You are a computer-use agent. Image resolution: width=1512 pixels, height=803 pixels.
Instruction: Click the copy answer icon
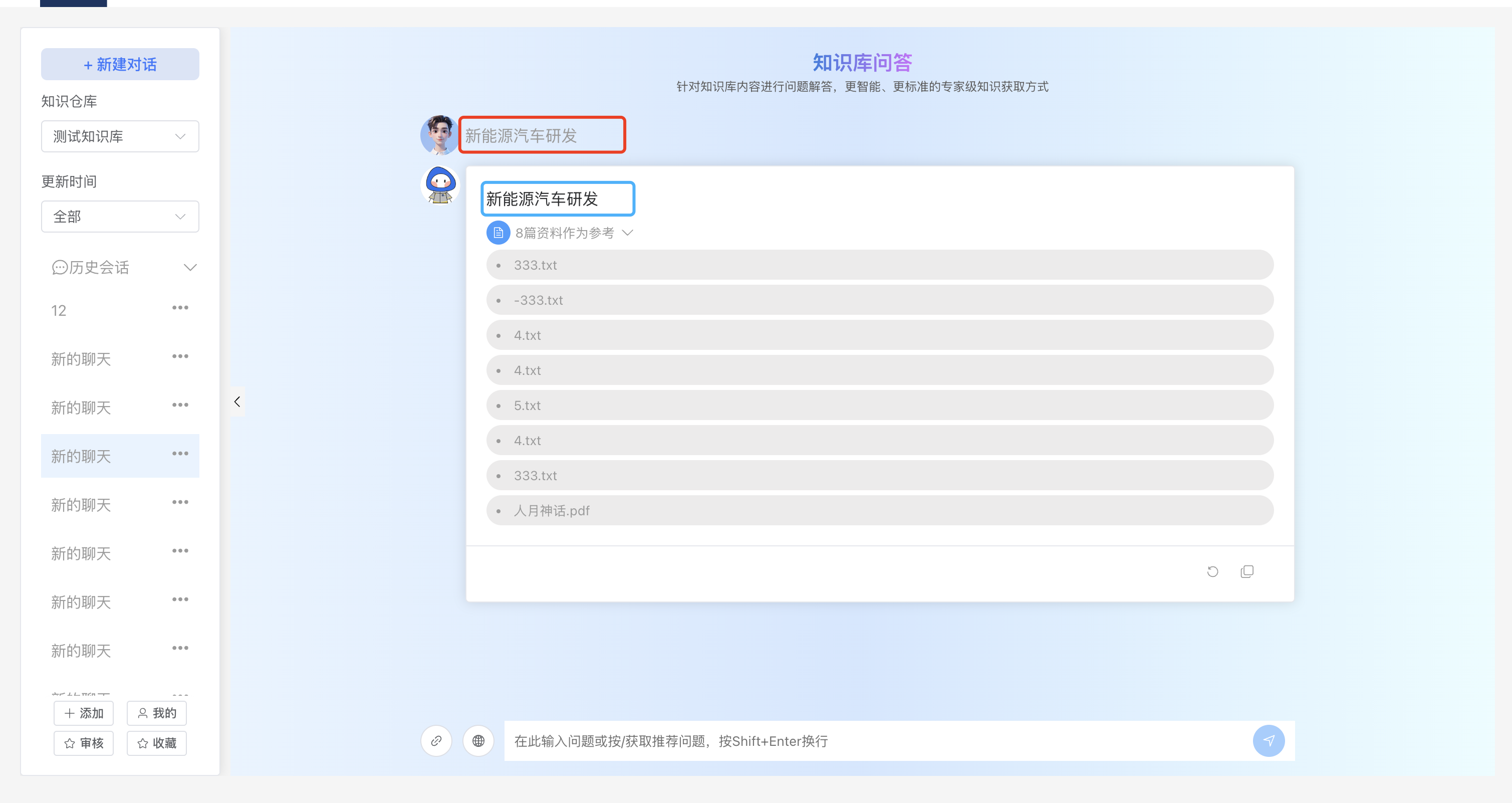point(1246,571)
